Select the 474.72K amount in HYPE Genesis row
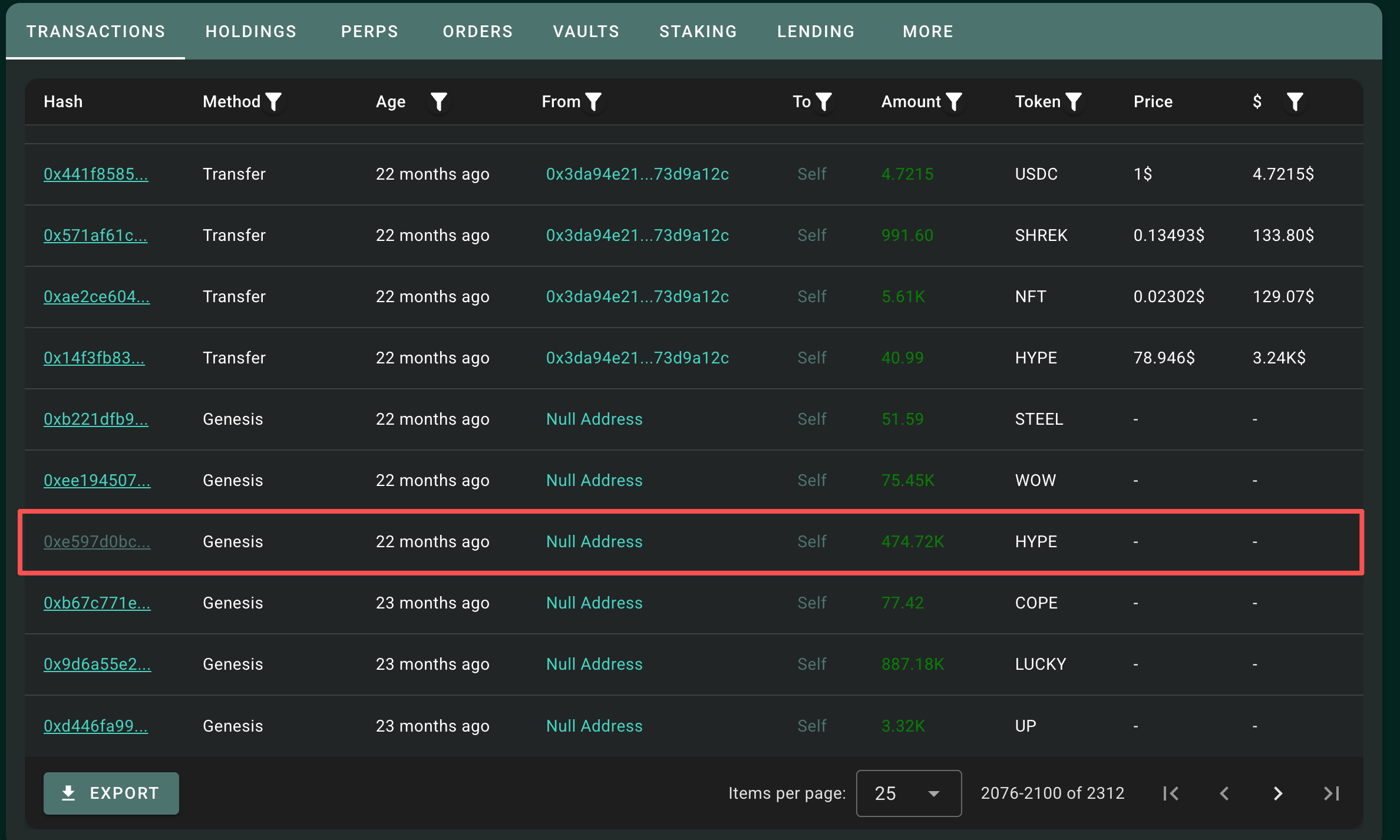 tap(913, 542)
